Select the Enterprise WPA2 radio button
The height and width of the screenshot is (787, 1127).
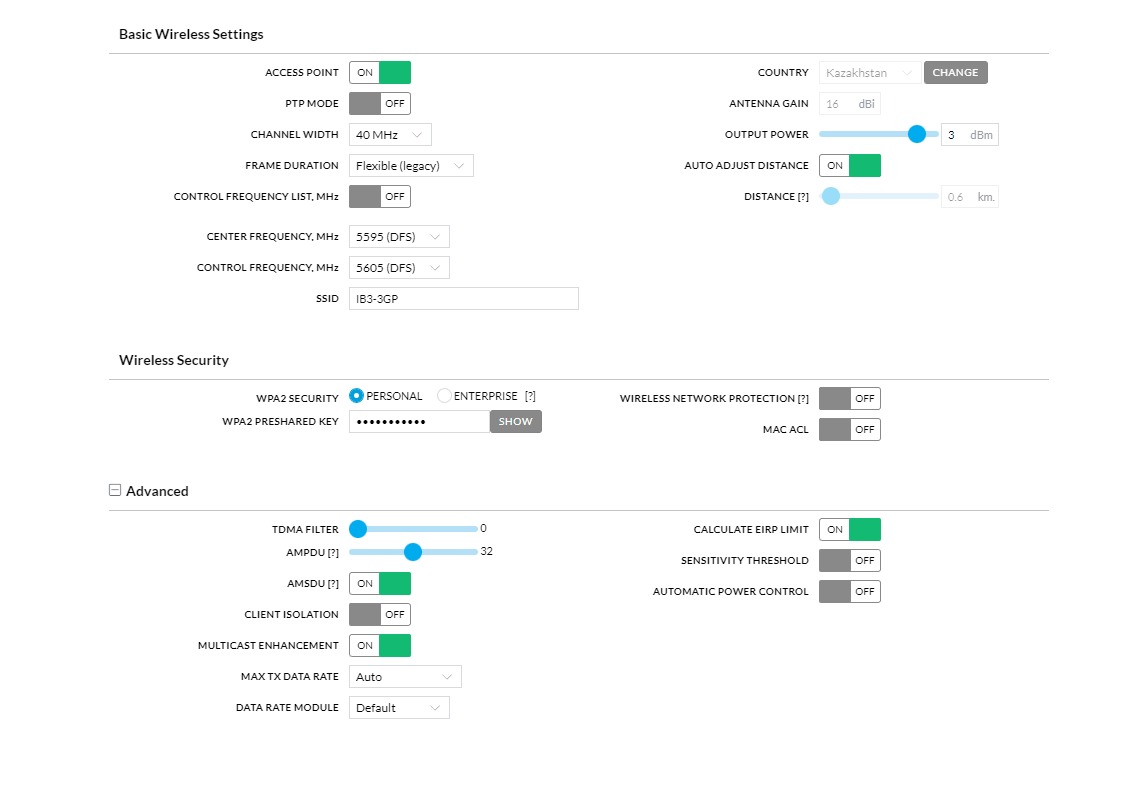[x=445, y=396]
